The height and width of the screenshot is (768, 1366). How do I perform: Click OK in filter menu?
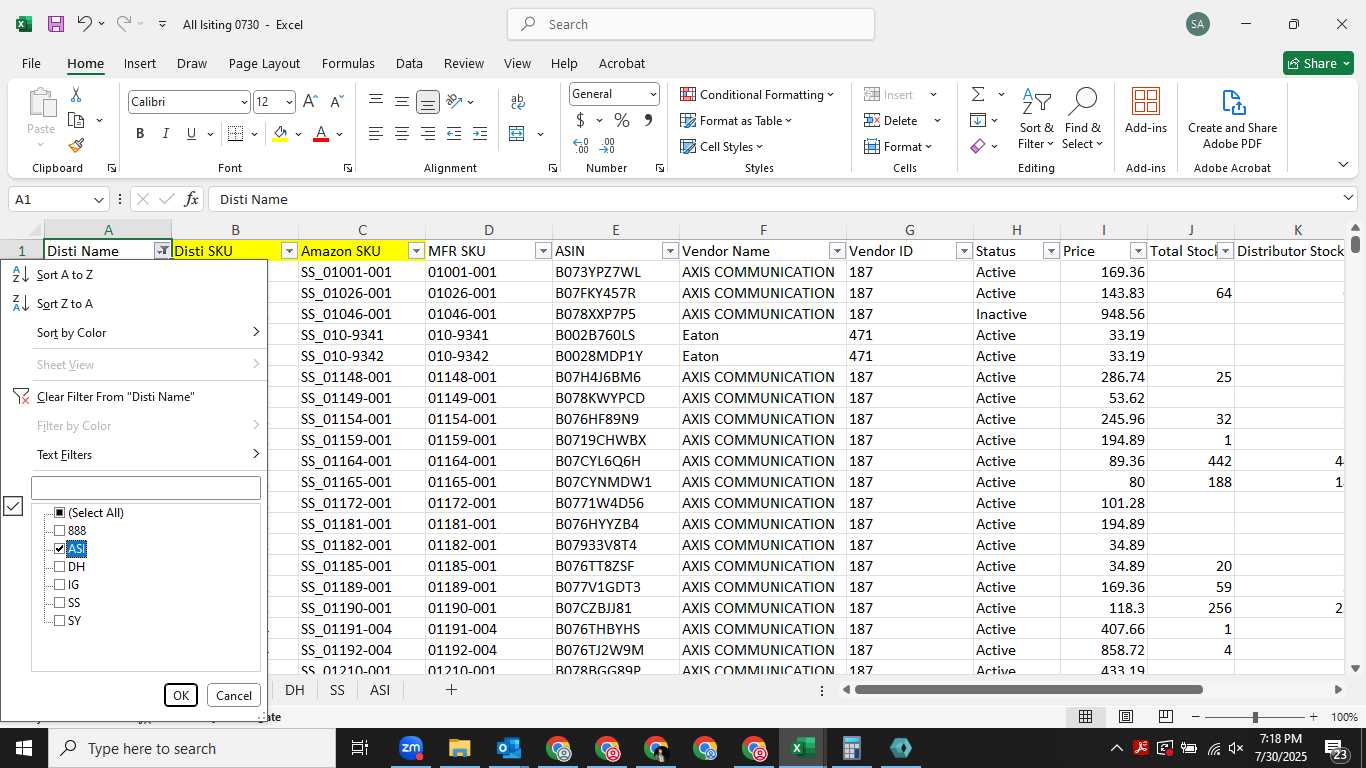[x=181, y=696]
